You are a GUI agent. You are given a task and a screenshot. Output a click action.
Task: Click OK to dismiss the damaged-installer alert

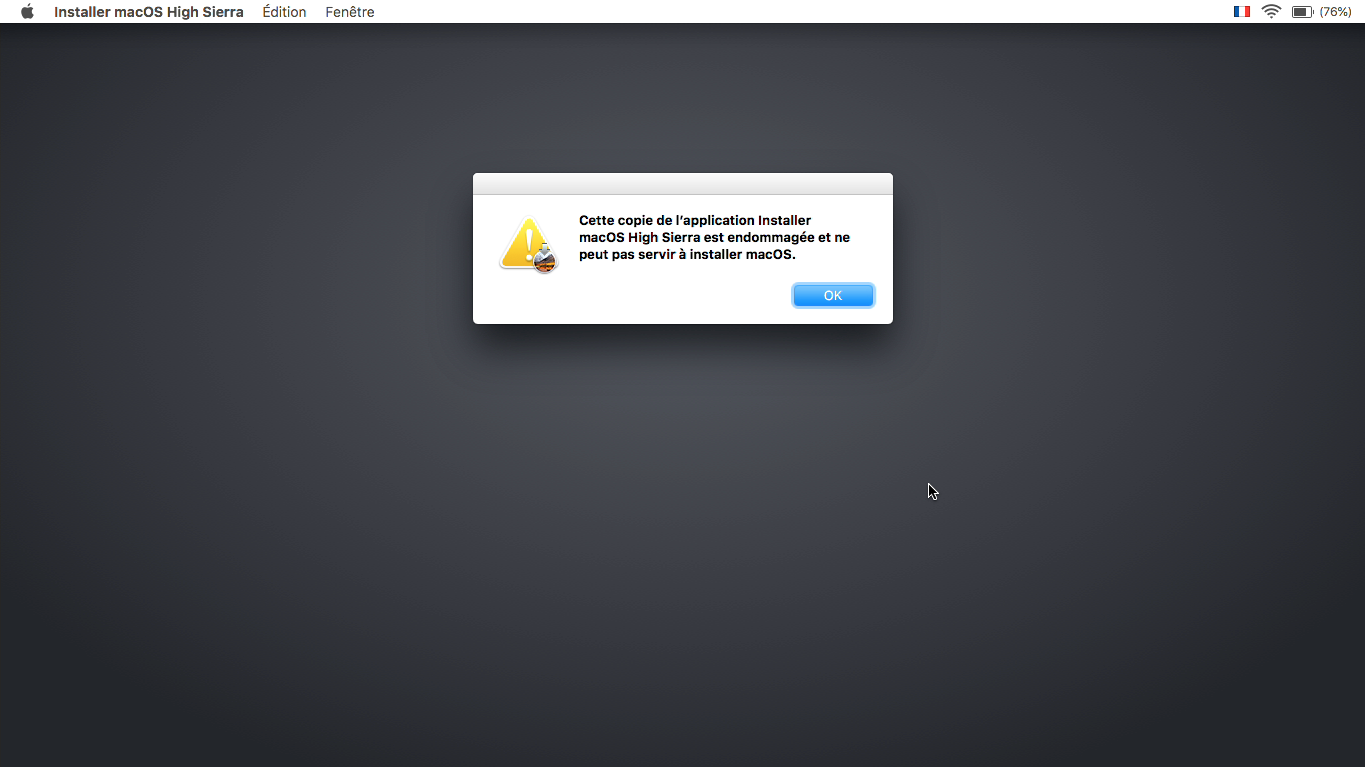click(833, 295)
